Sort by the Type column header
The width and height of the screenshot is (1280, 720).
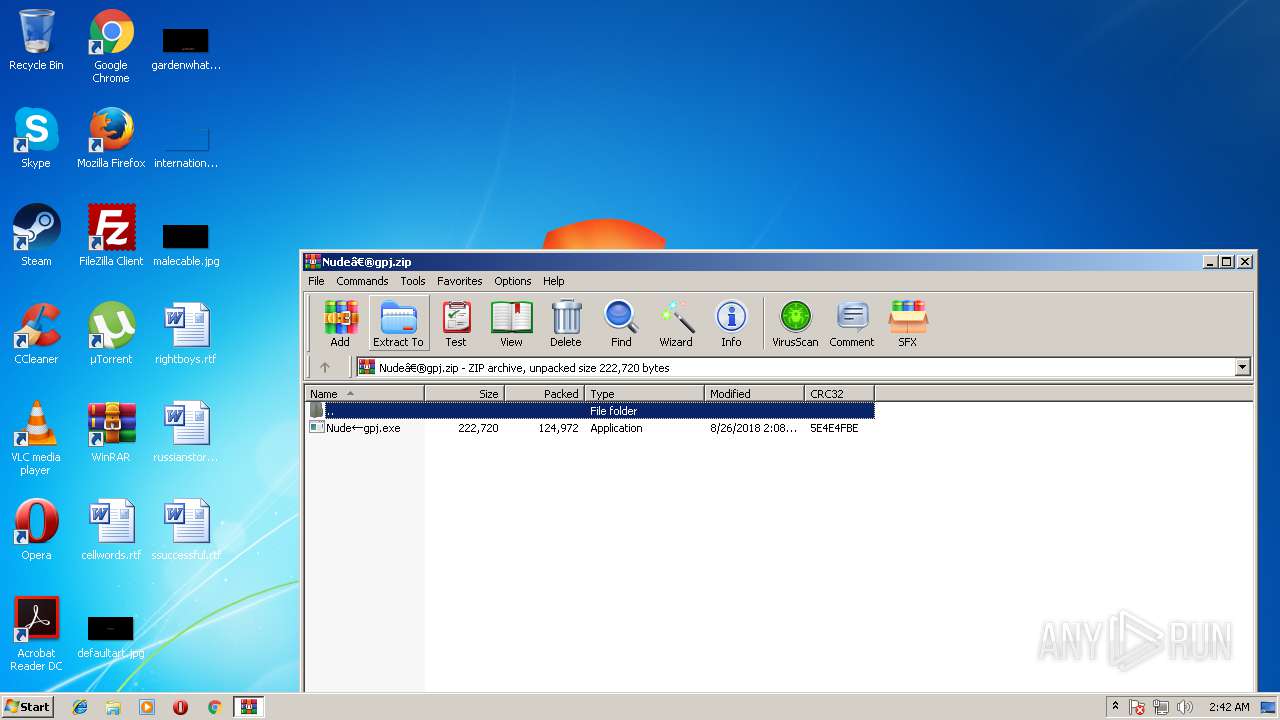644,393
